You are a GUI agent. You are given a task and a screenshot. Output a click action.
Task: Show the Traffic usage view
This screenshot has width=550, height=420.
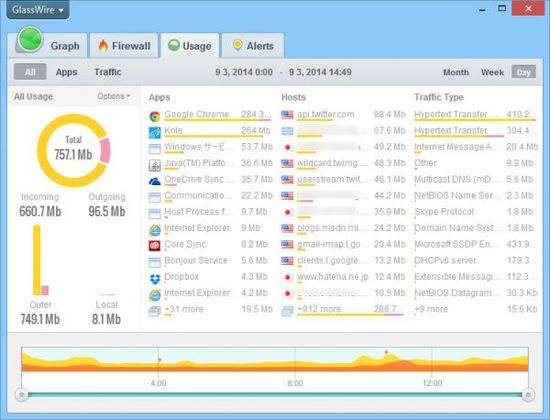(x=108, y=72)
